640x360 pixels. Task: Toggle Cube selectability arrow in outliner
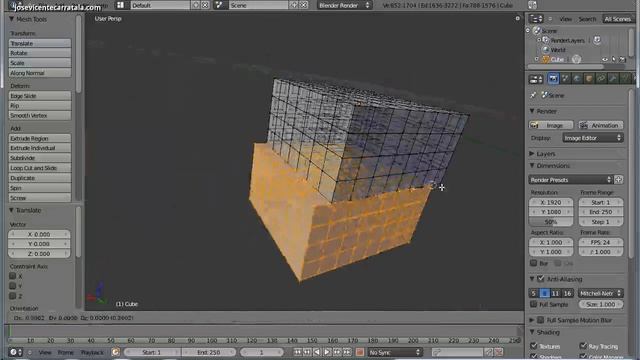point(613,60)
